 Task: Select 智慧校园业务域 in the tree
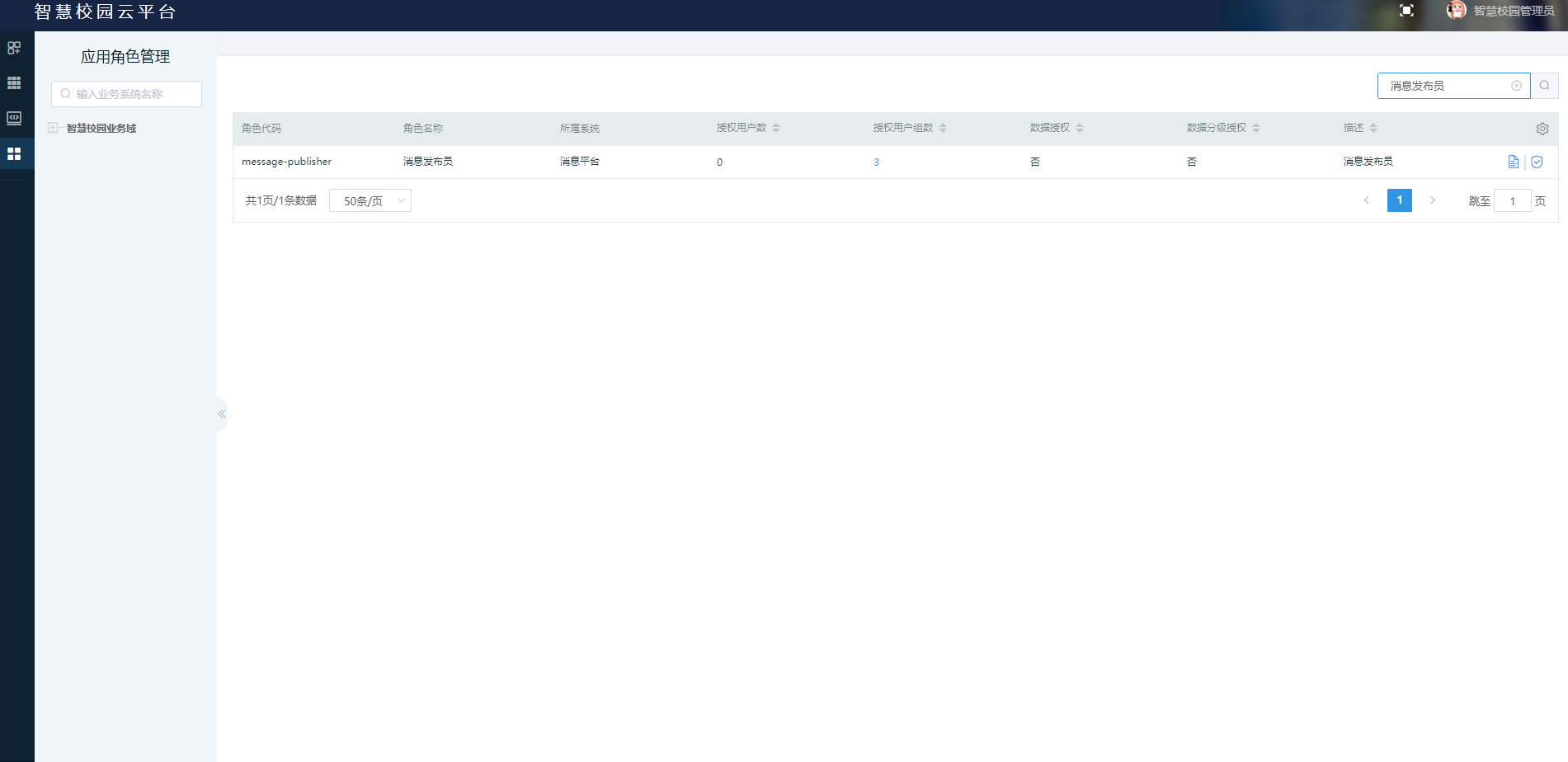[101, 129]
